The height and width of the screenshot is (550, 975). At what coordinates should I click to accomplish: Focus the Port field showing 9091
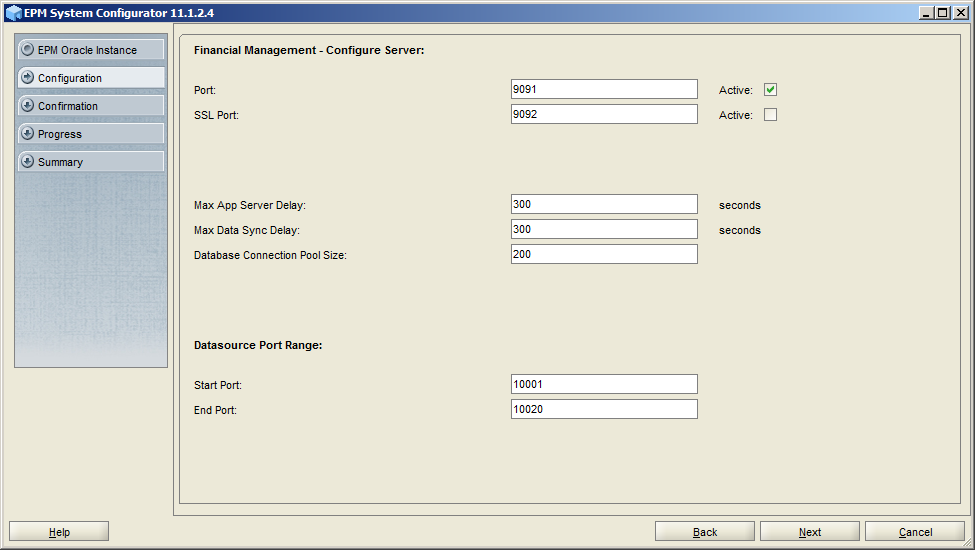[604, 89]
